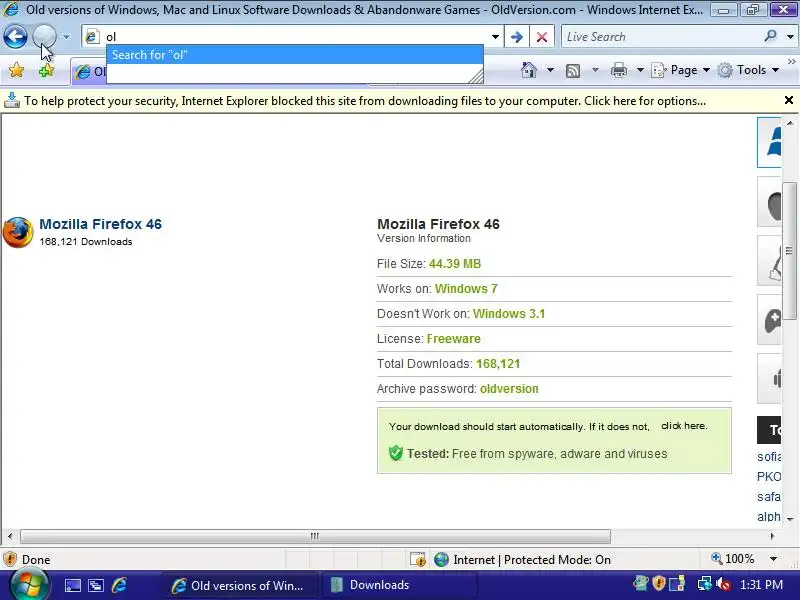This screenshot has width=800, height=600.
Task: Click the Apple logo sidebar icon
Action: pyautogui.click(x=769, y=202)
